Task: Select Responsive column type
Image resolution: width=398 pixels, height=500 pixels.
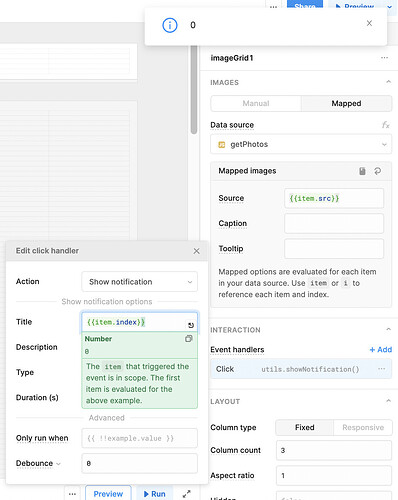Action: pyautogui.click(x=363, y=427)
